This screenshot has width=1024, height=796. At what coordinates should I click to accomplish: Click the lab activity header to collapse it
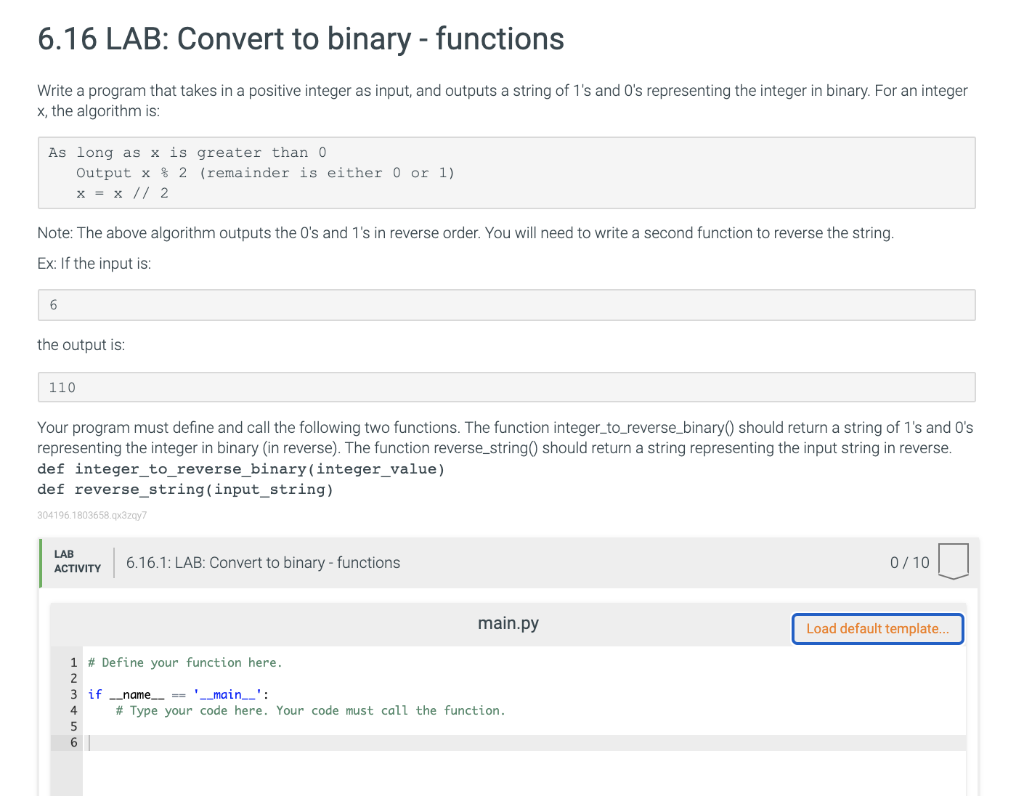[x=263, y=562]
